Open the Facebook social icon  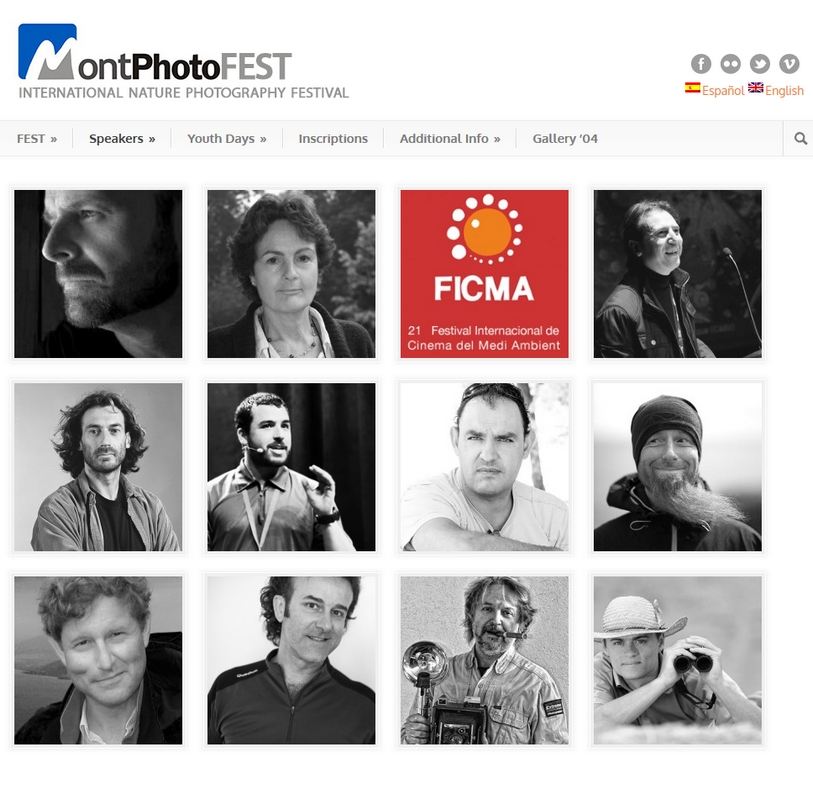tap(700, 64)
